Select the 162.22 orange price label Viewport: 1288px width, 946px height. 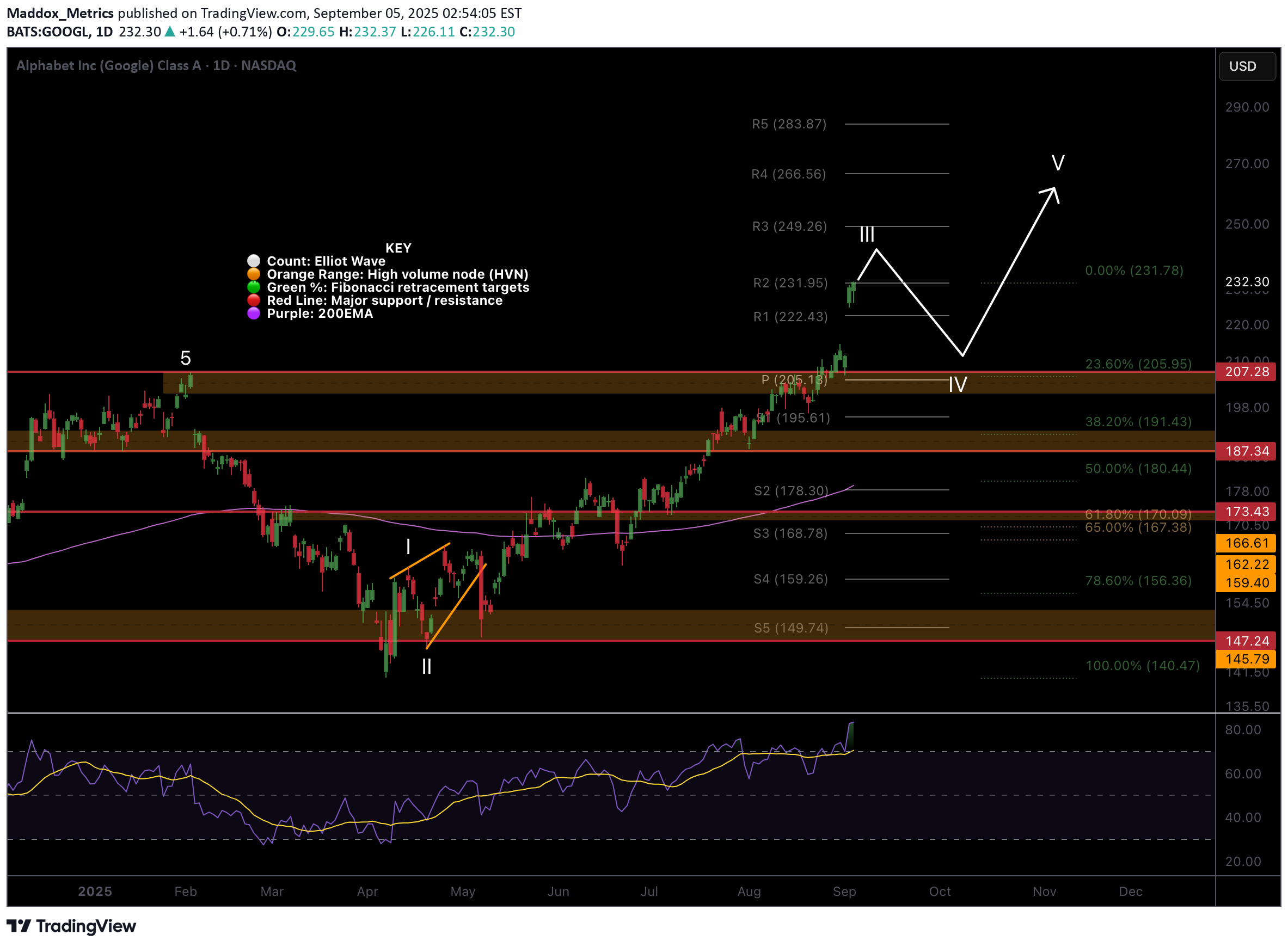click(x=1247, y=564)
